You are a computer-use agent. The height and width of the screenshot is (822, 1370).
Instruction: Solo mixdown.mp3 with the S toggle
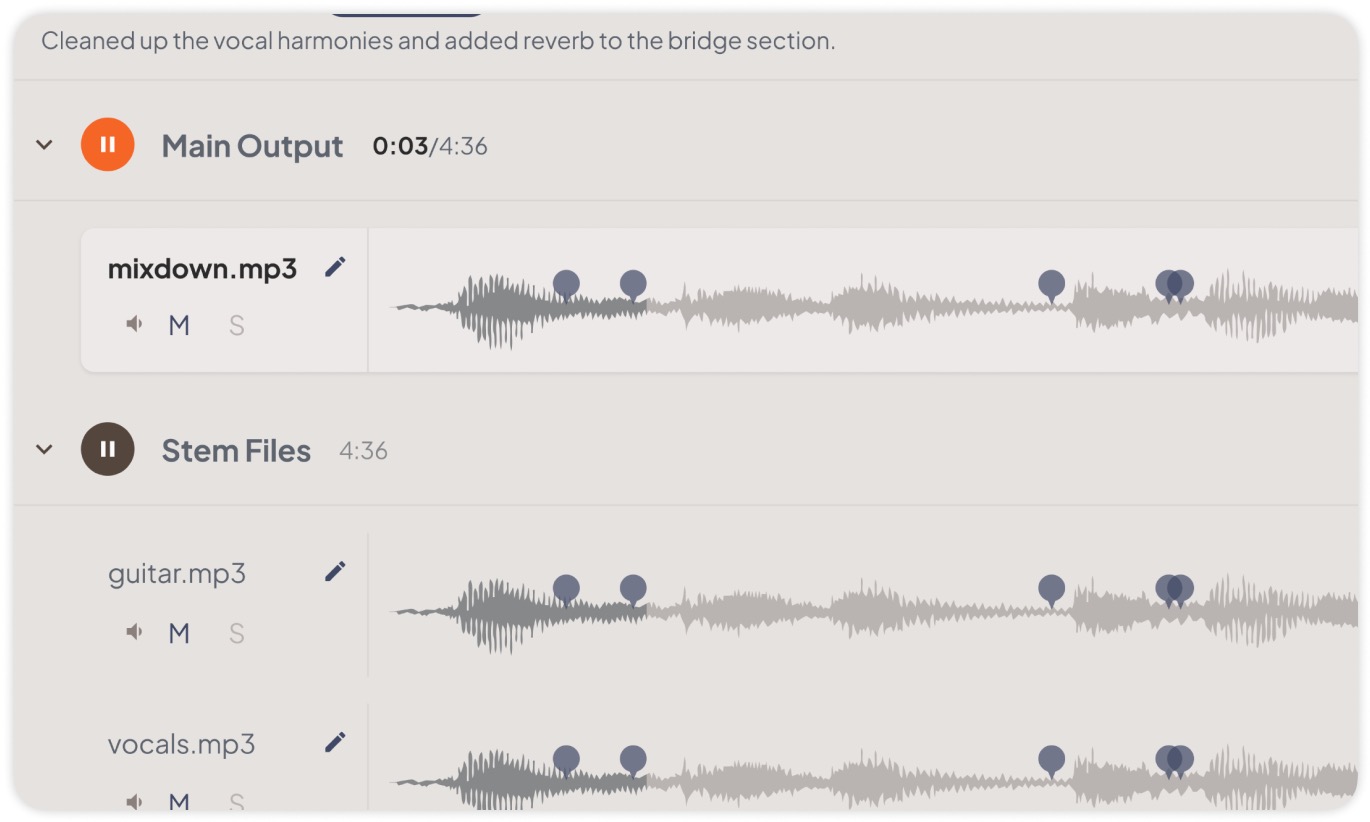pyautogui.click(x=237, y=325)
